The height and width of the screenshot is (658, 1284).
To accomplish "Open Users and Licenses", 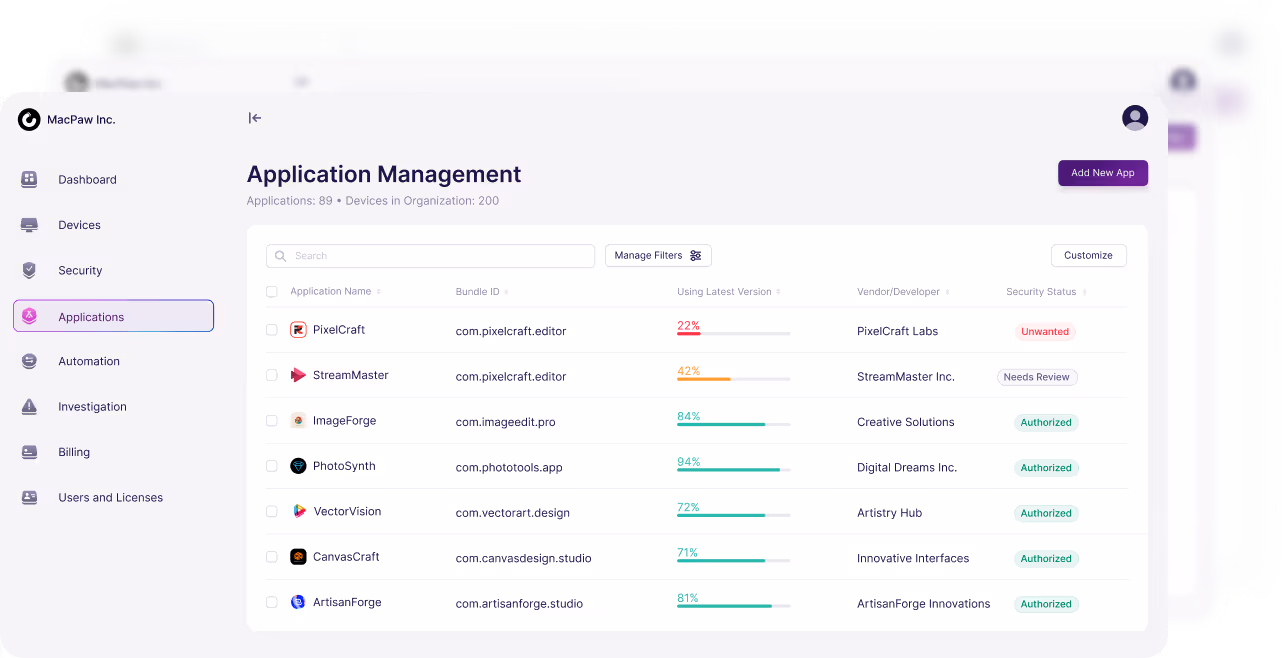I will coord(110,497).
